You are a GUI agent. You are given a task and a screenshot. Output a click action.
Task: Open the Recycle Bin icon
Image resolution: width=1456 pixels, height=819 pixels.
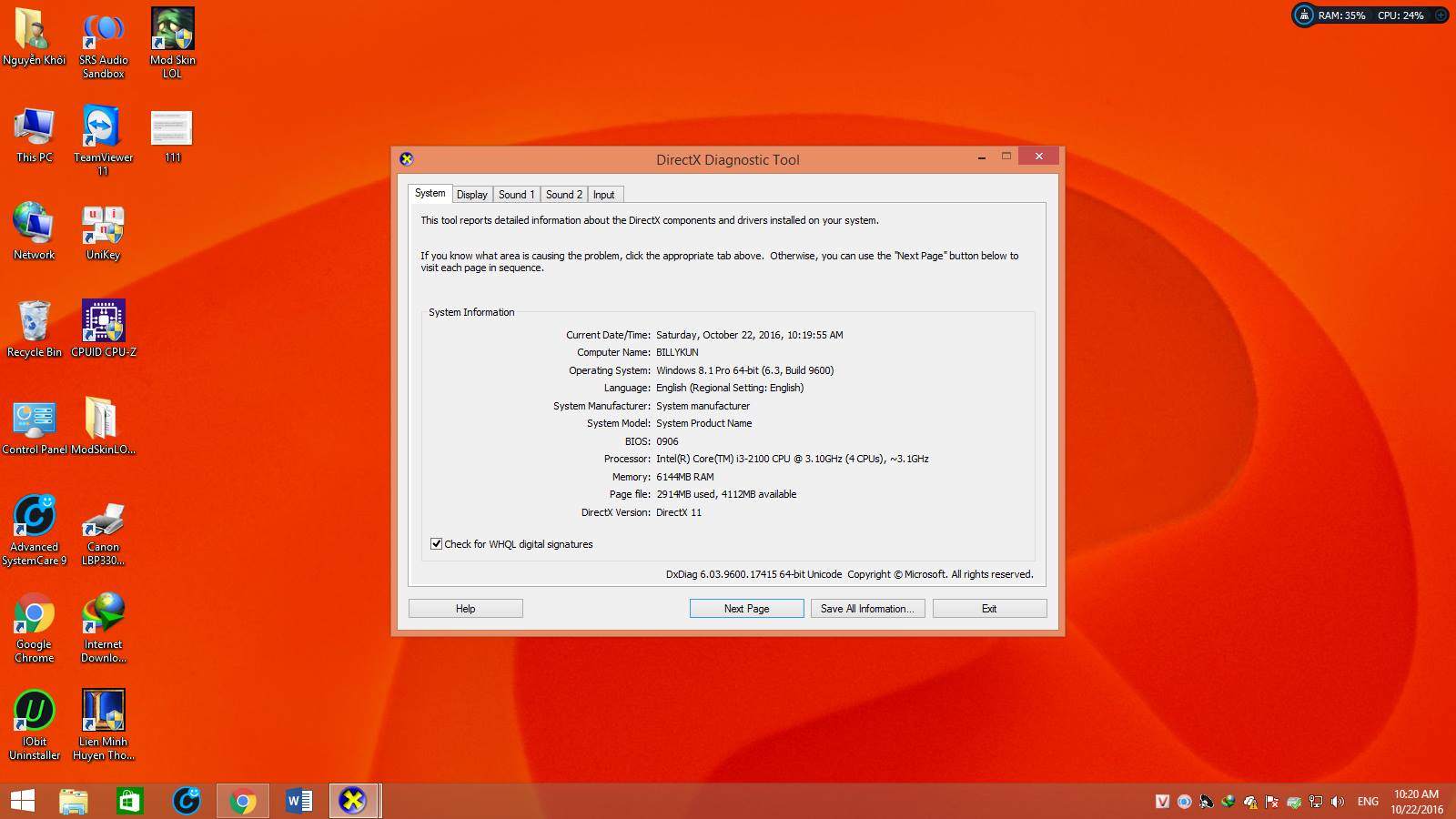coord(34,322)
